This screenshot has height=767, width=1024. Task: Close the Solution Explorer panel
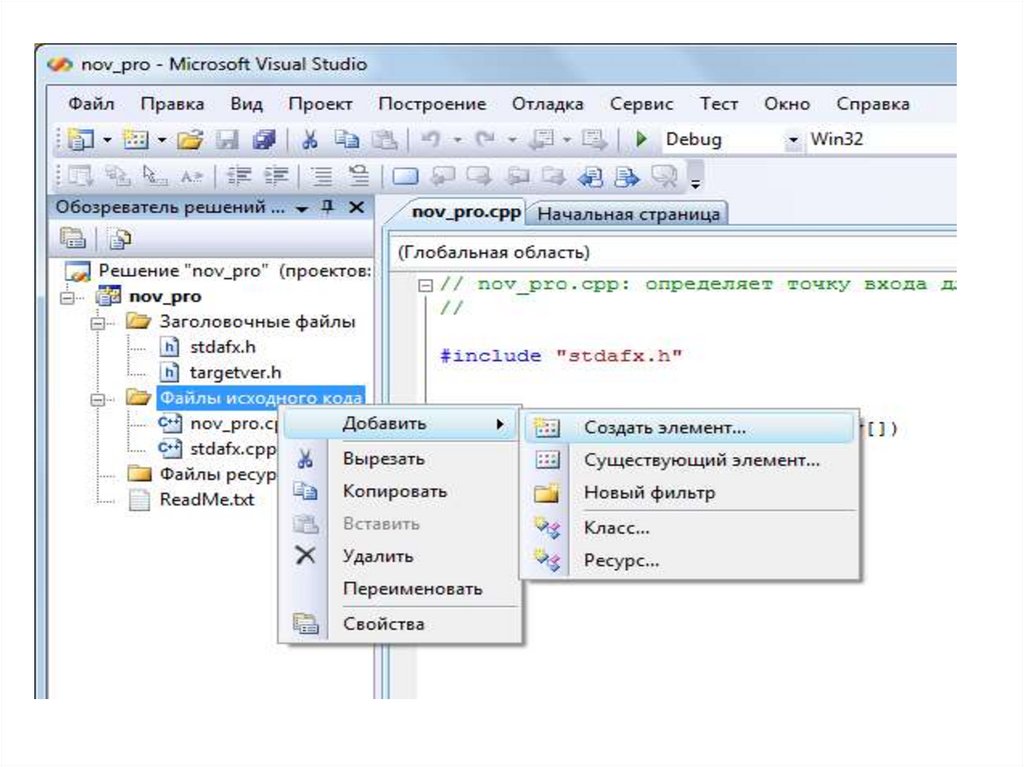356,208
